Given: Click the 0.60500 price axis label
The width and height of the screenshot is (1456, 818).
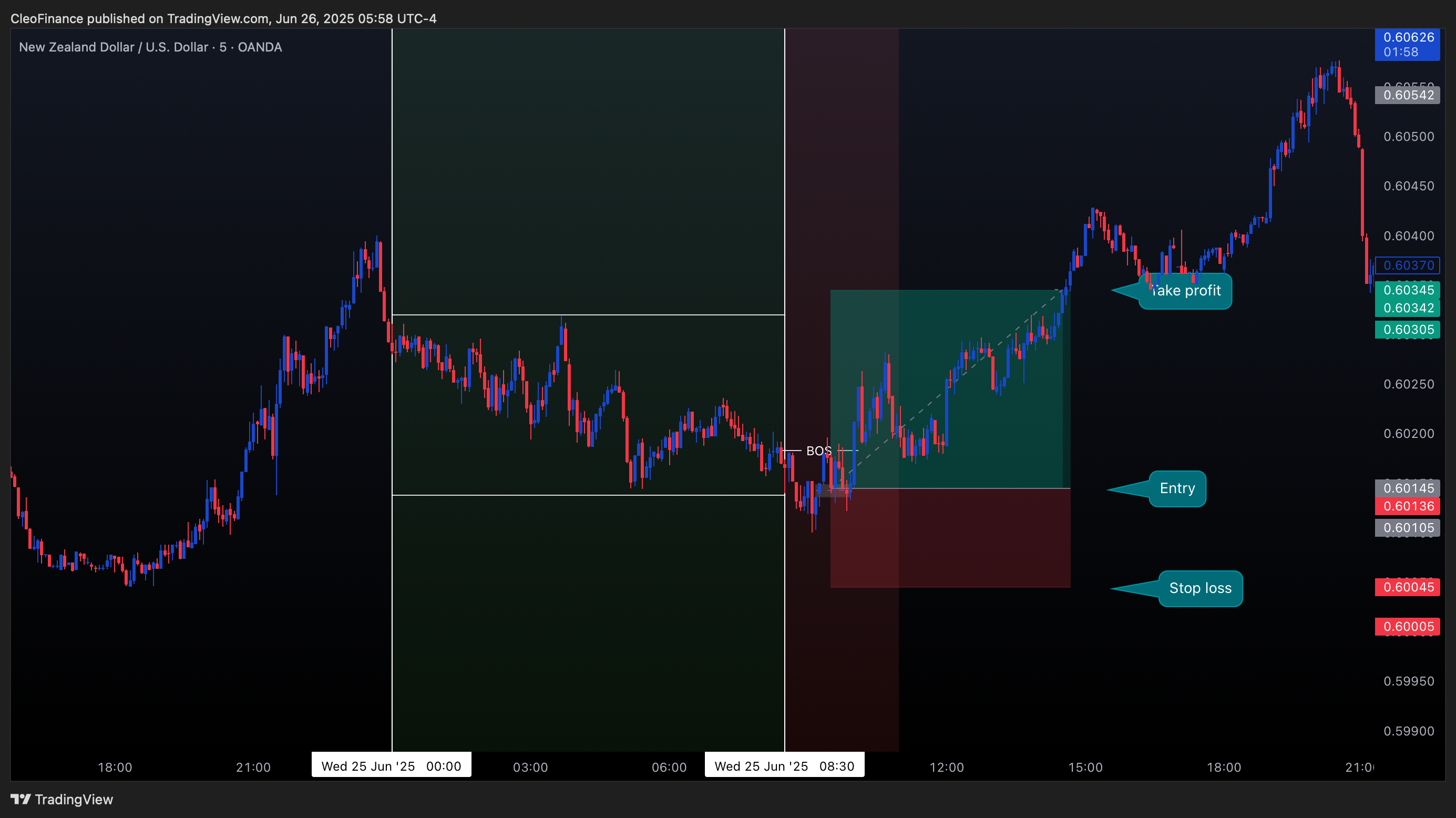Looking at the screenshot, I should pyautogui.click(x=1409, y=137).
